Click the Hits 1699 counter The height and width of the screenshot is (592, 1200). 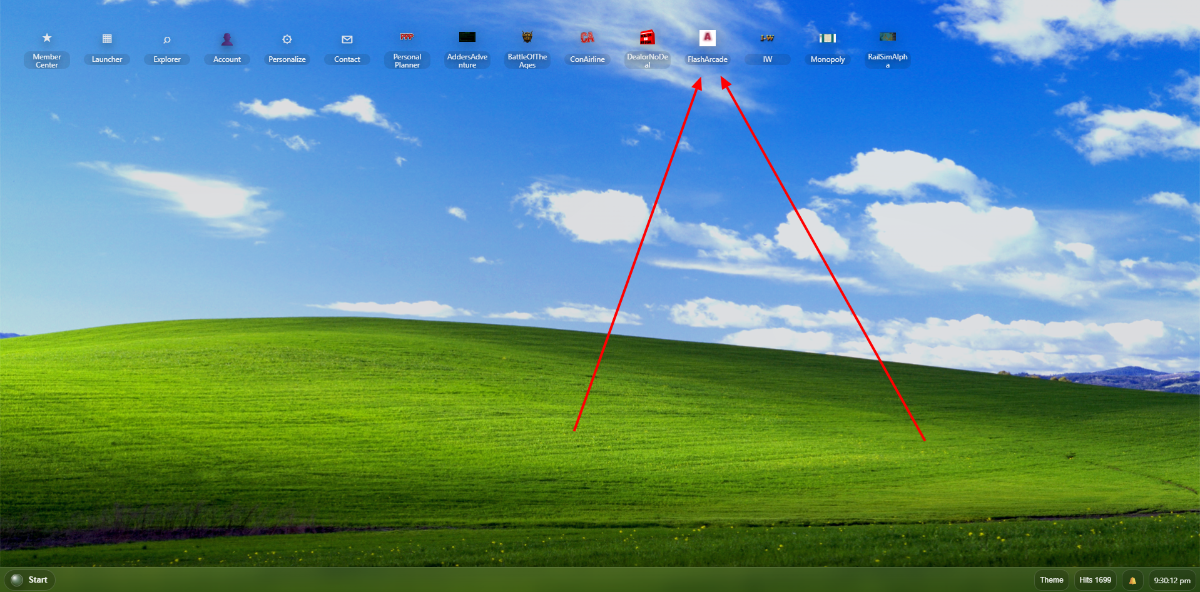click(1095, 580)
